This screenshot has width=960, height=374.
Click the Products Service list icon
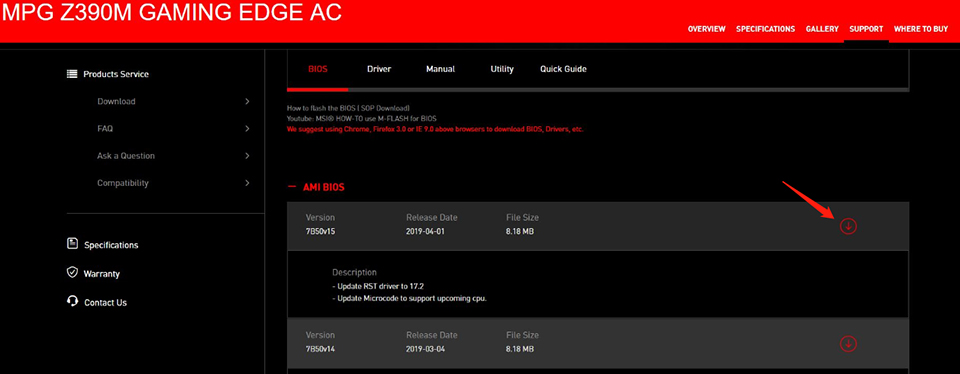click(72, 74)
